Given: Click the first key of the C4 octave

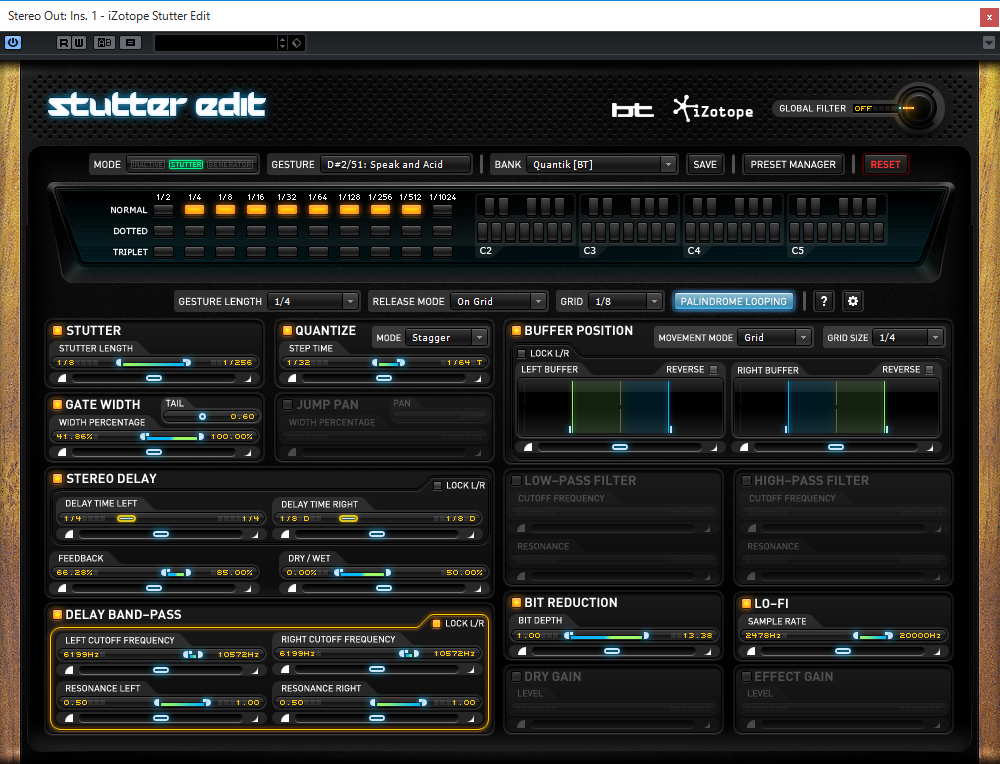Looking at the screenshot, I should pos(691,233).
